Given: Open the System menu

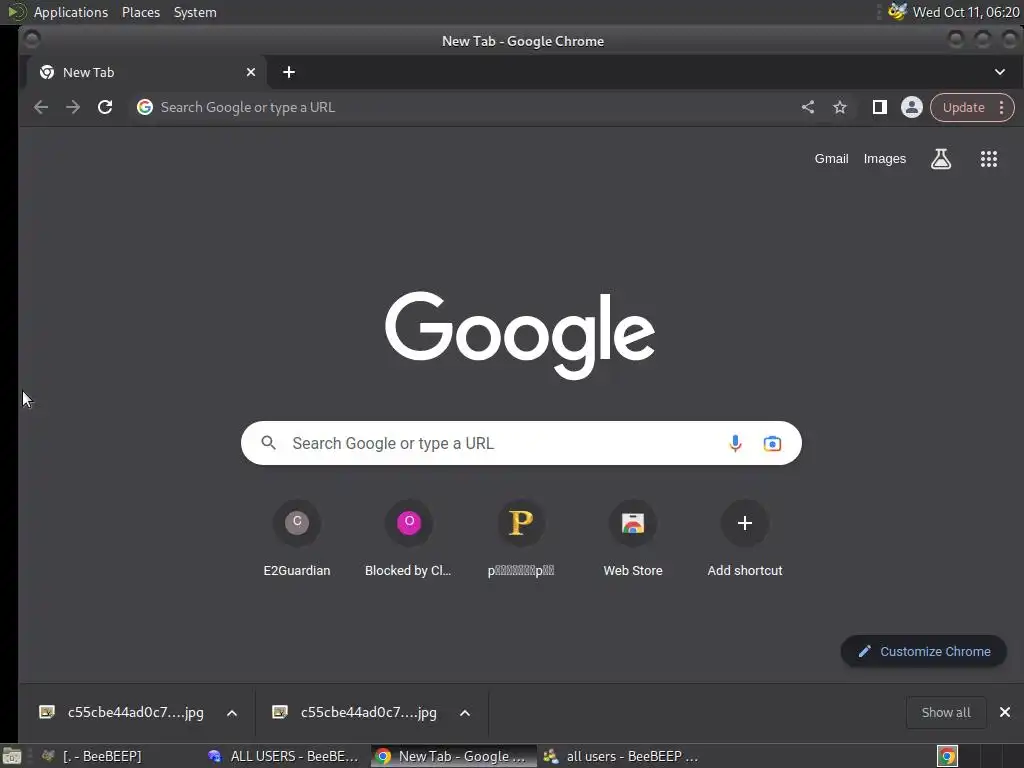Looking at the screenshot, I should pyautogui.click(x=195, y=12).
